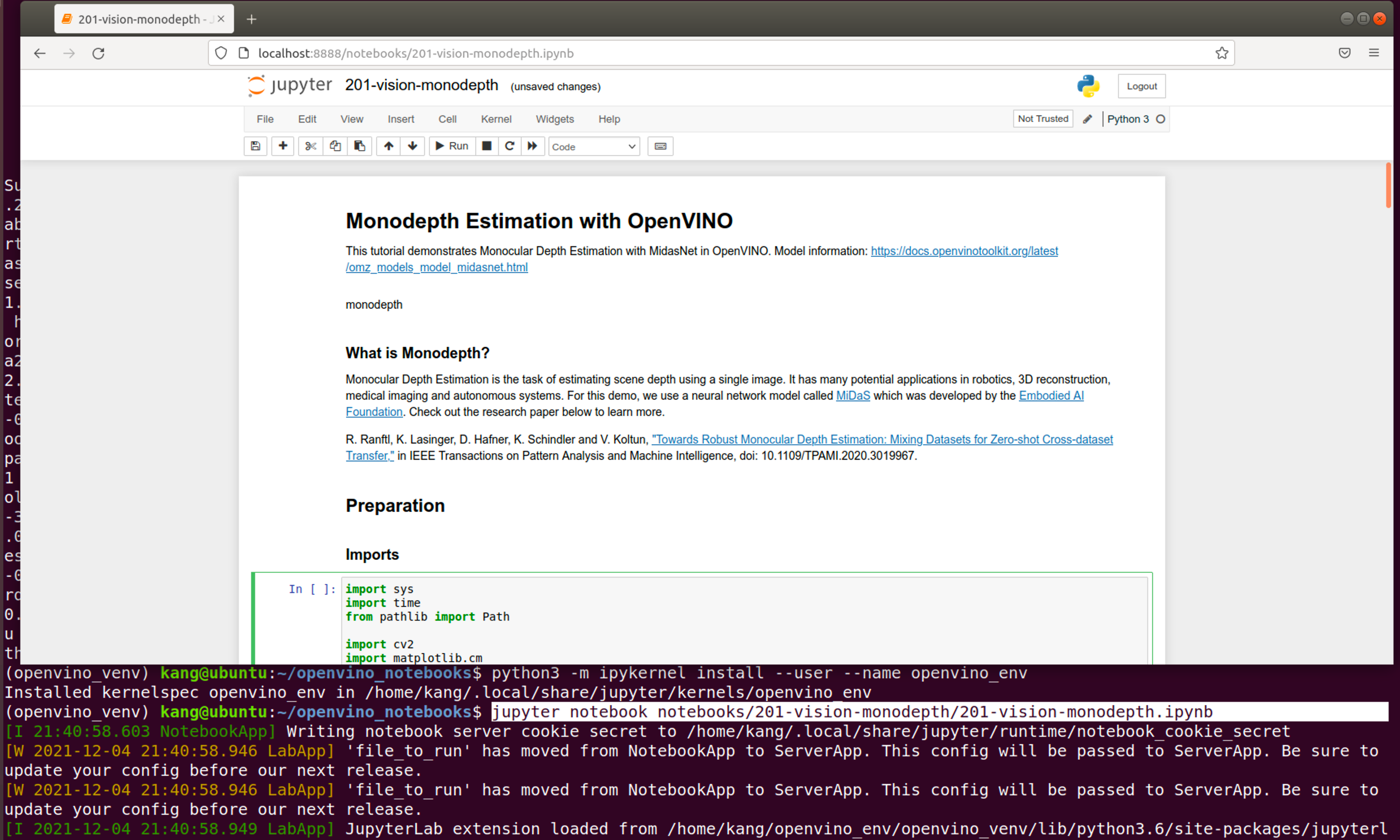Open the Towards Robust Monocular Depth paper link
This screenshot has width=1400, height=840.
[x=882, y=439]
